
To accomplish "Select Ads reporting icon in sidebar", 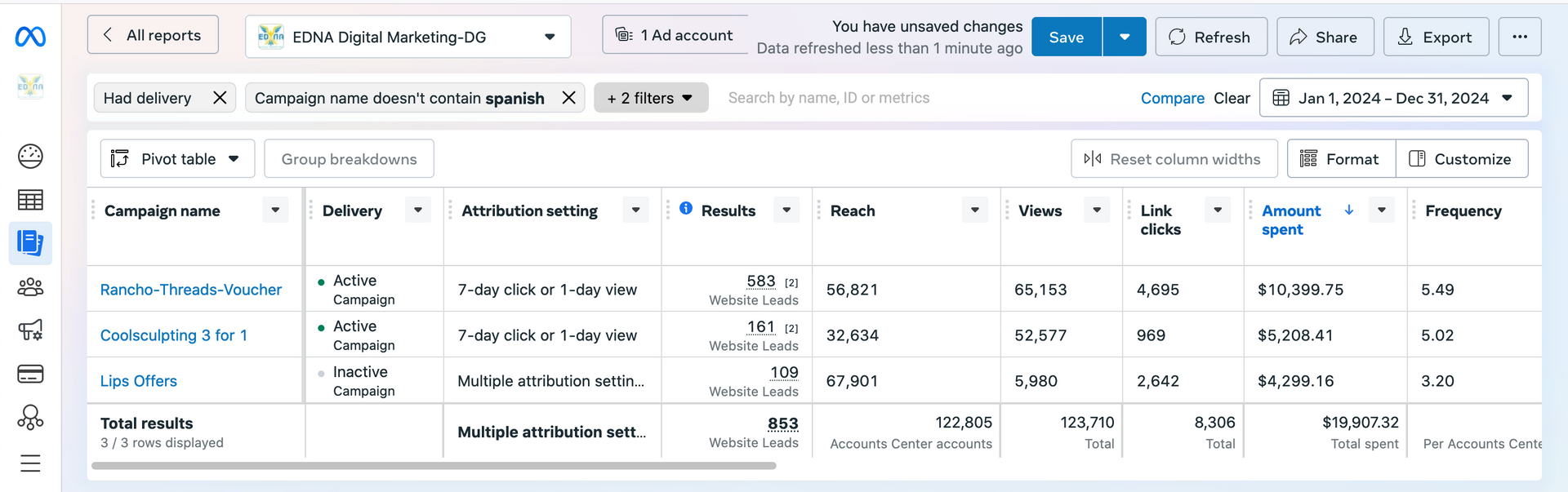I will pos(30,243).
